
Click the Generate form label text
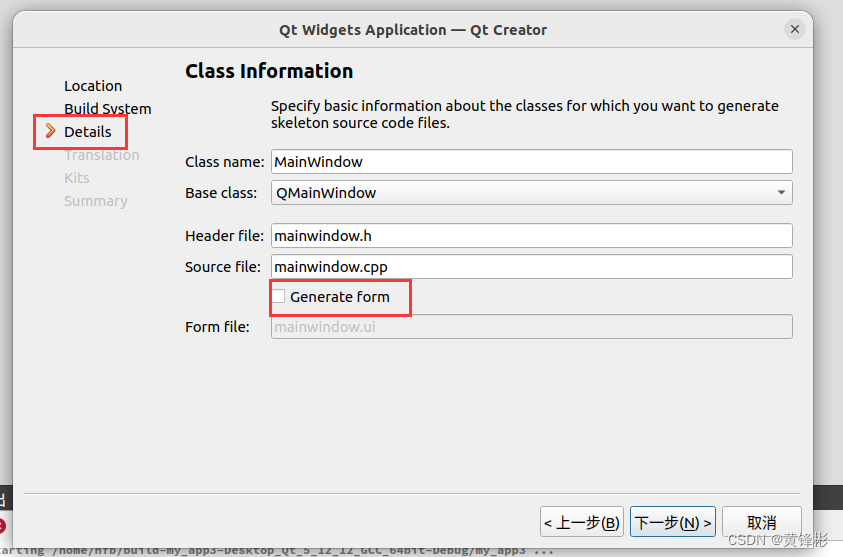click(x=340, y=297)
